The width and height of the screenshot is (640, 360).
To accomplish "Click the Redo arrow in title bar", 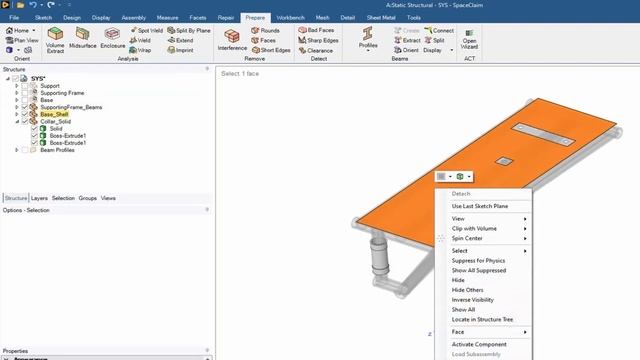I will (x=51, y=5).
